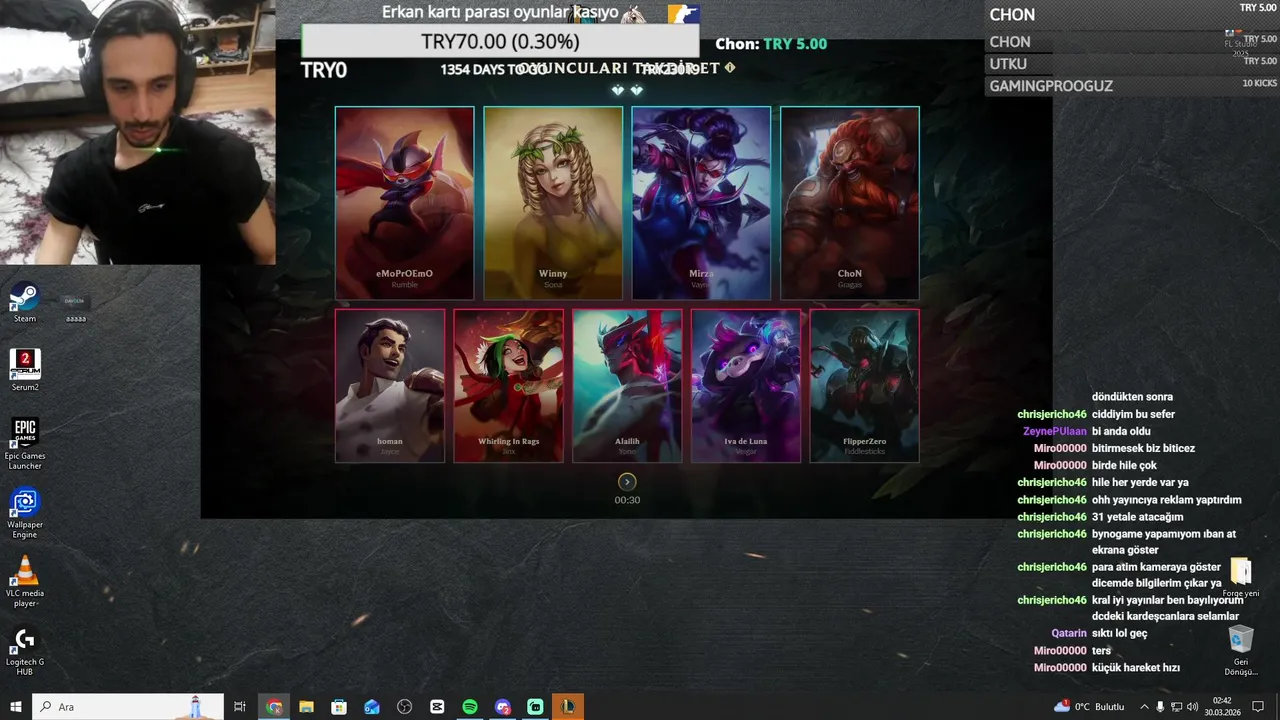
Task: Select the FlipperZero Fiddlesticks card
Action: 864,386
